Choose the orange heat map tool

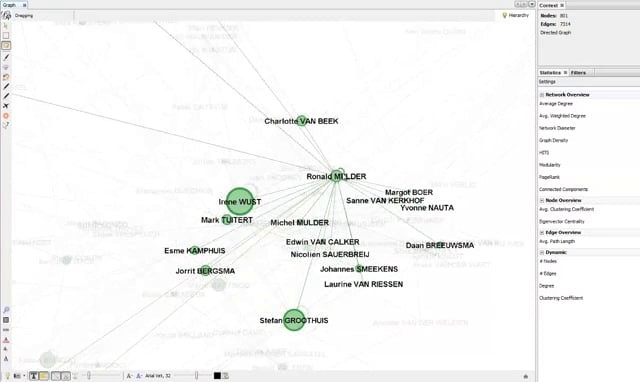(6, 116)
